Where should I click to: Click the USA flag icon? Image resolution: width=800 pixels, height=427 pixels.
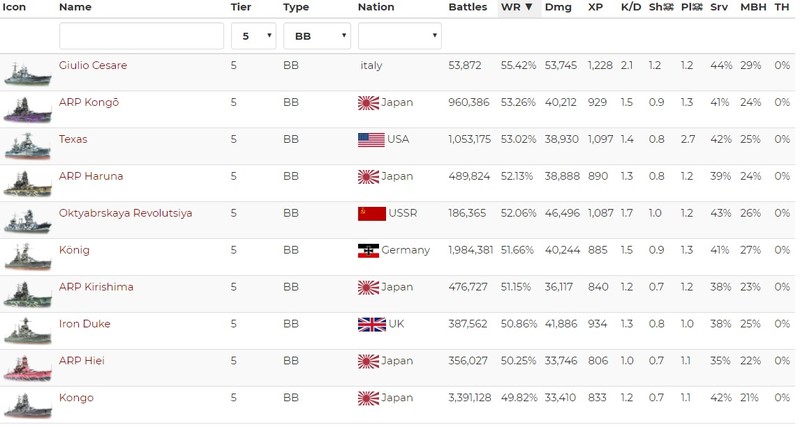tap(371, 140)
